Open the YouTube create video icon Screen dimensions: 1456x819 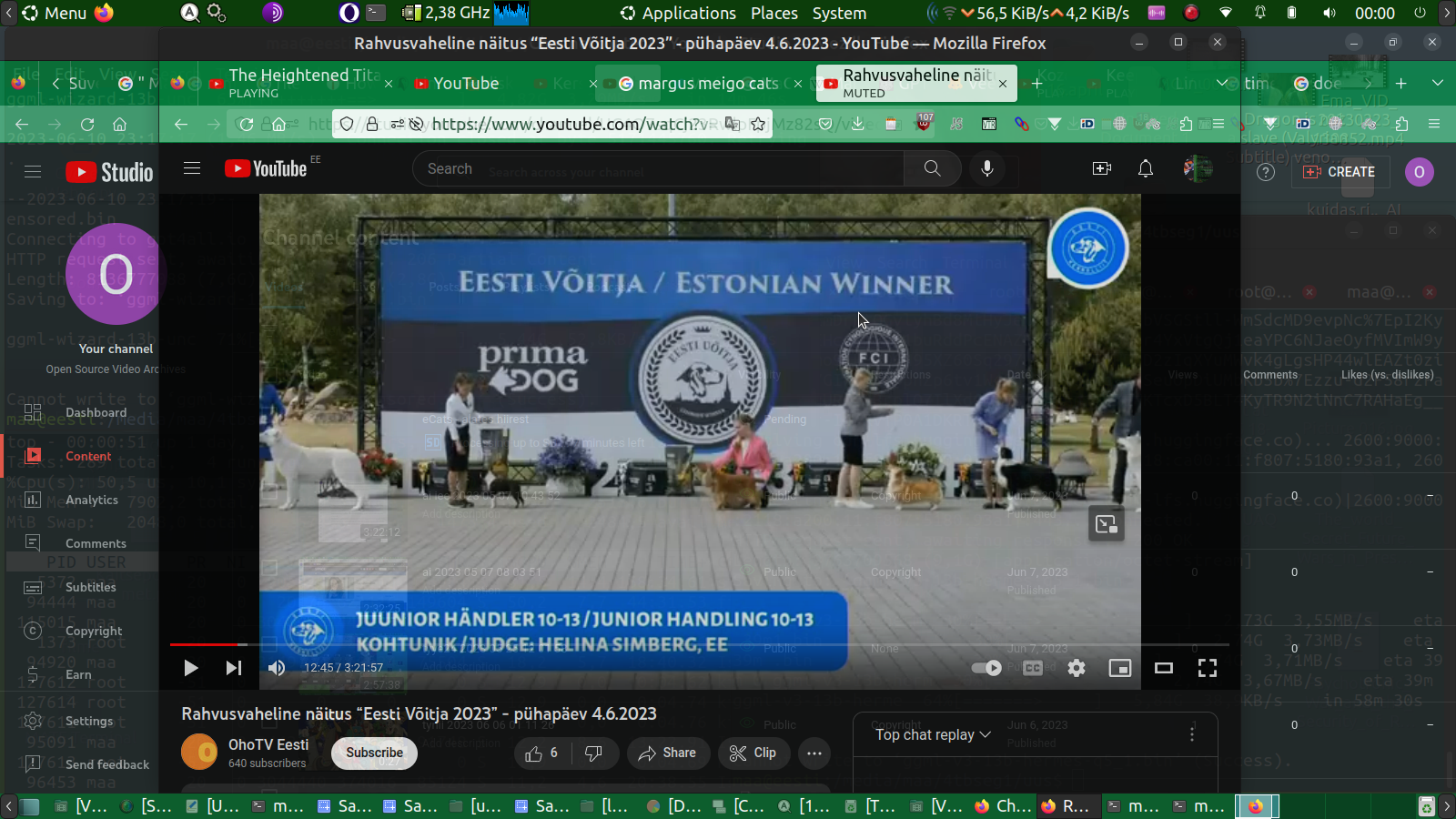(x=1101, y=168)
